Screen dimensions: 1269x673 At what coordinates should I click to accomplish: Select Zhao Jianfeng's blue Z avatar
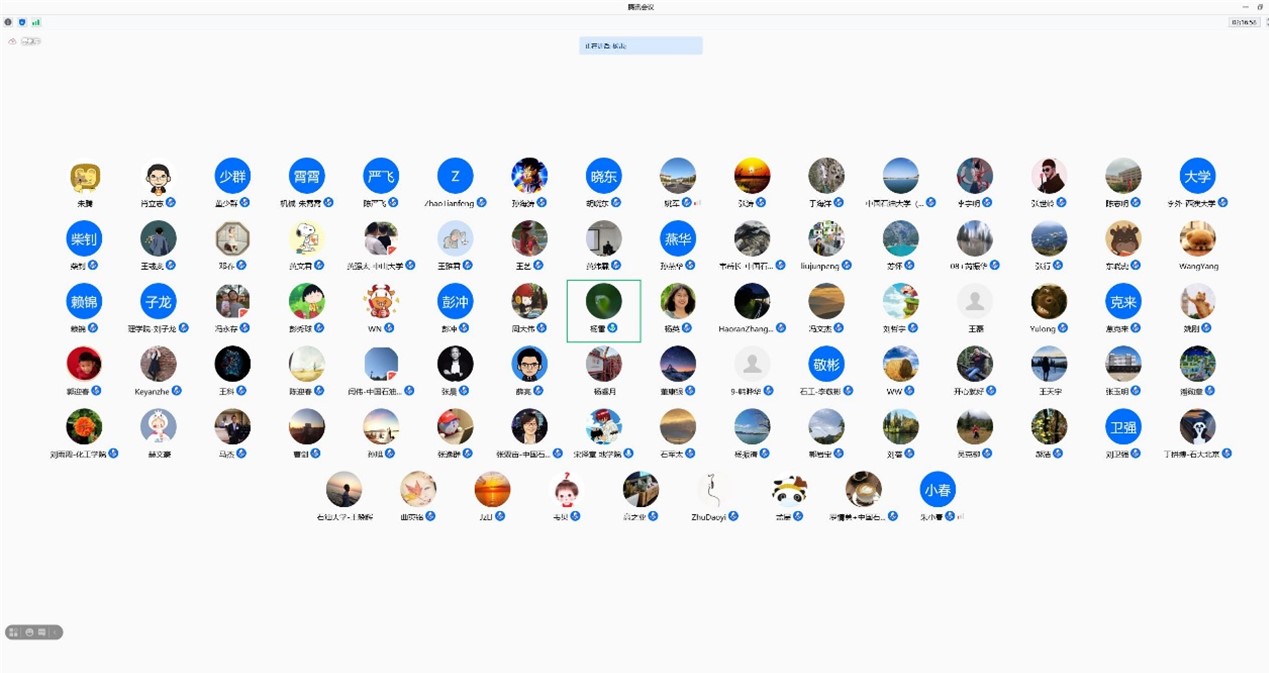[x=455, y=176]
